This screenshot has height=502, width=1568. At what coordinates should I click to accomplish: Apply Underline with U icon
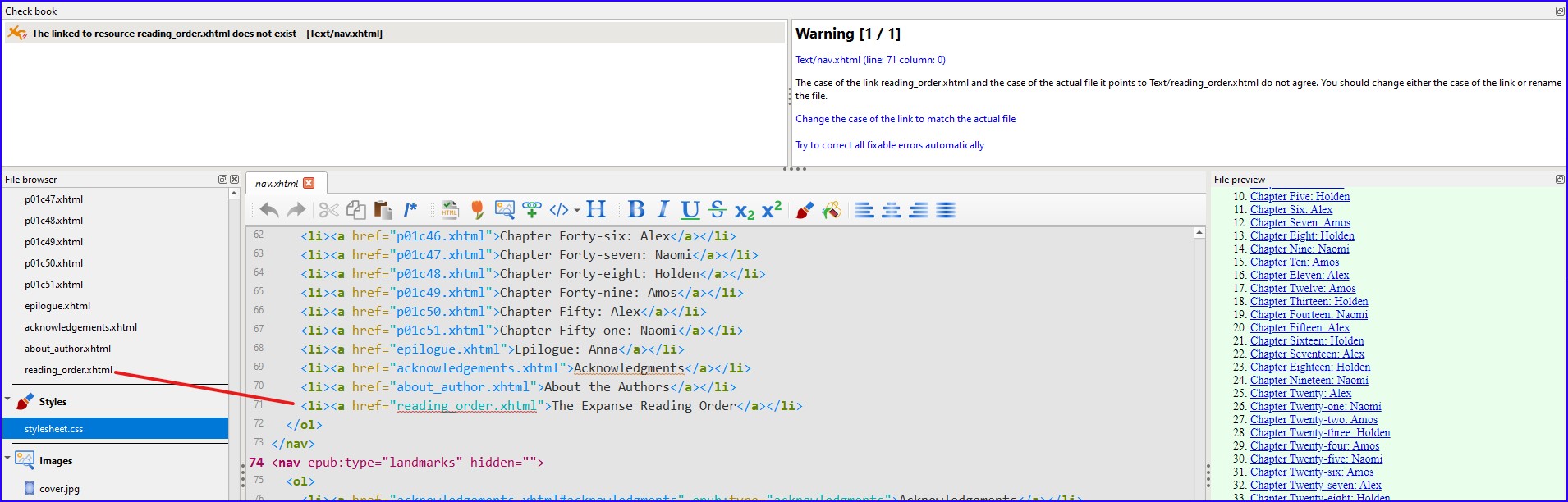click(x=690, y=210)
